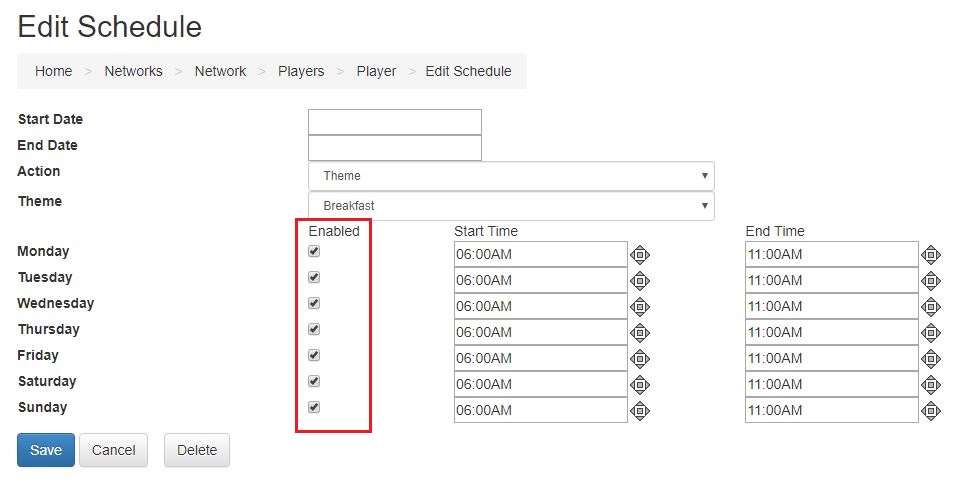Viewport: 960px width, 483px height.
Task: Cancel editing the schedule
Action: click(x=113, y=450)
